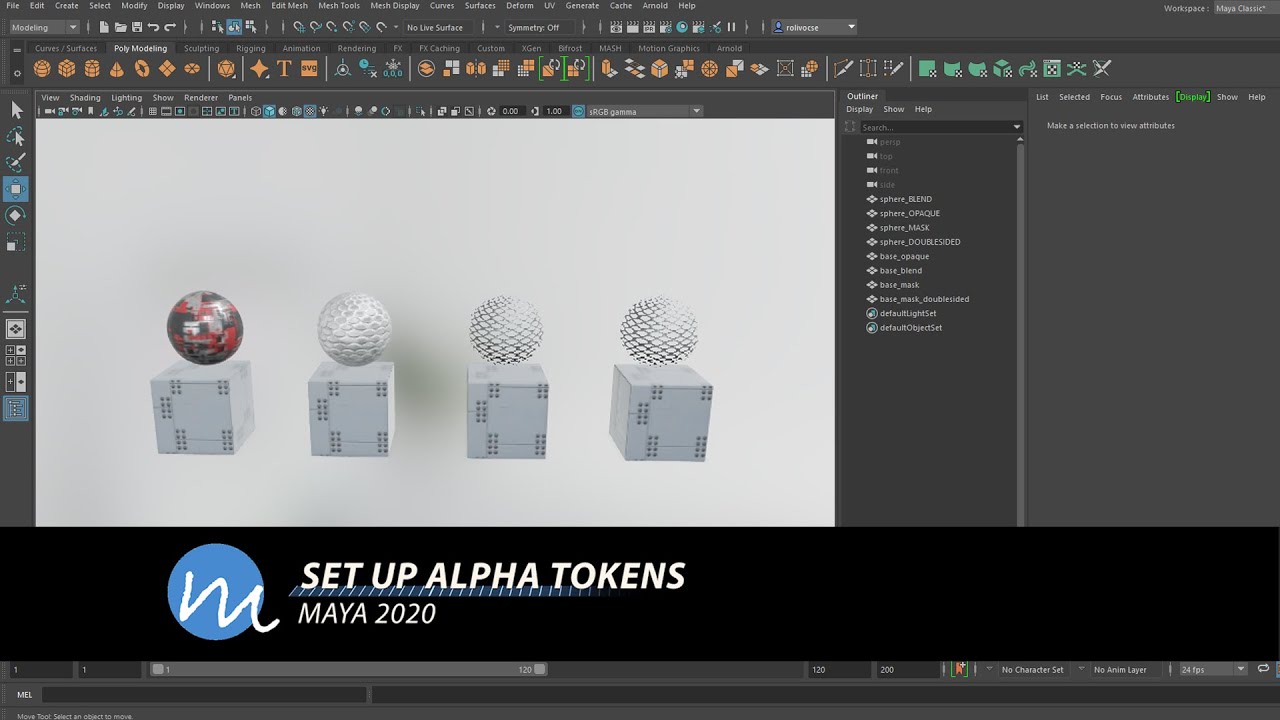This screenshot has height=720, width=1280.
Task: Toggle textured display in the viewport
Action: click(310, 111)
